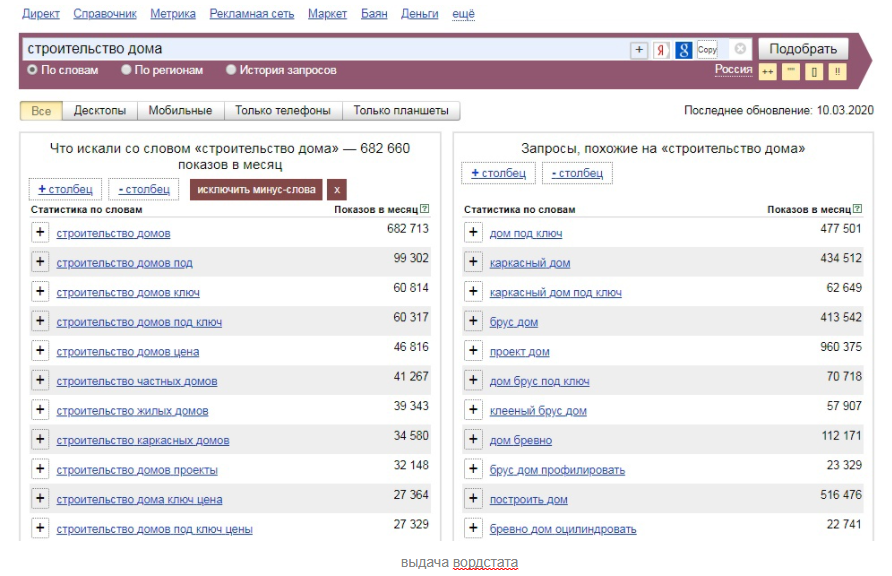Open Справочник in the top navigation

pos(105,14)
